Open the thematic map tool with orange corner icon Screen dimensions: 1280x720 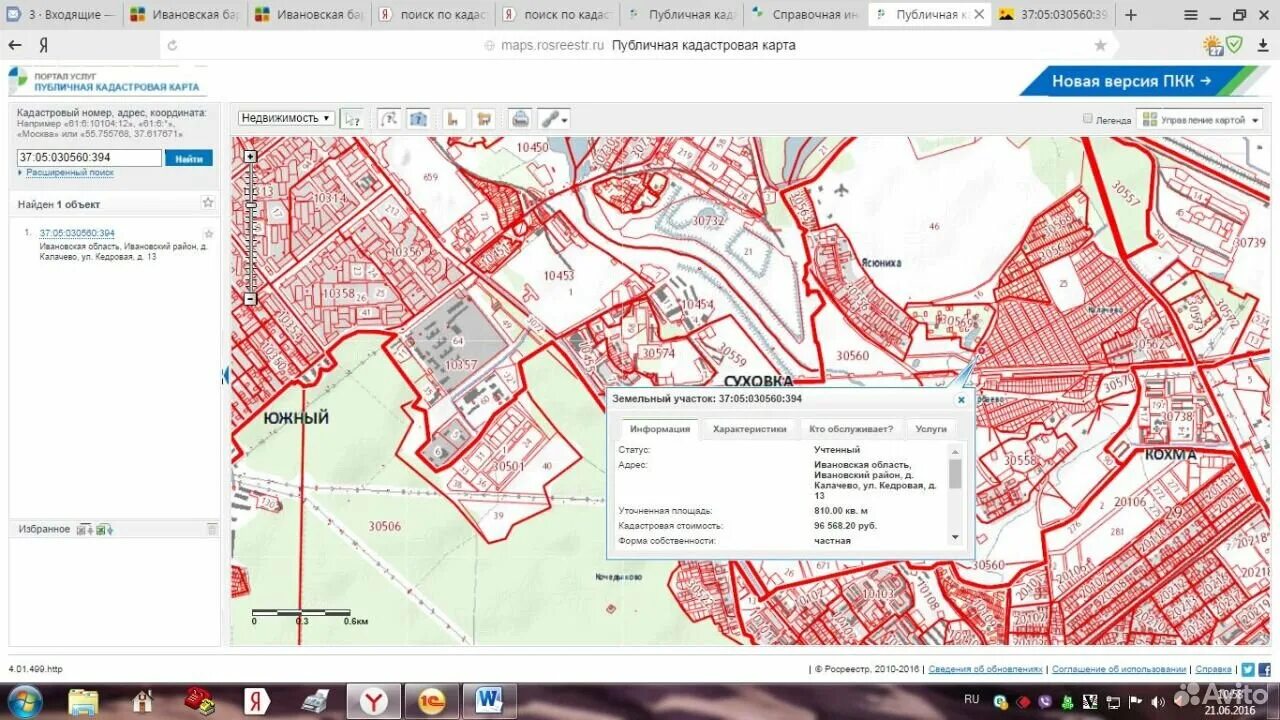[454, 118]
